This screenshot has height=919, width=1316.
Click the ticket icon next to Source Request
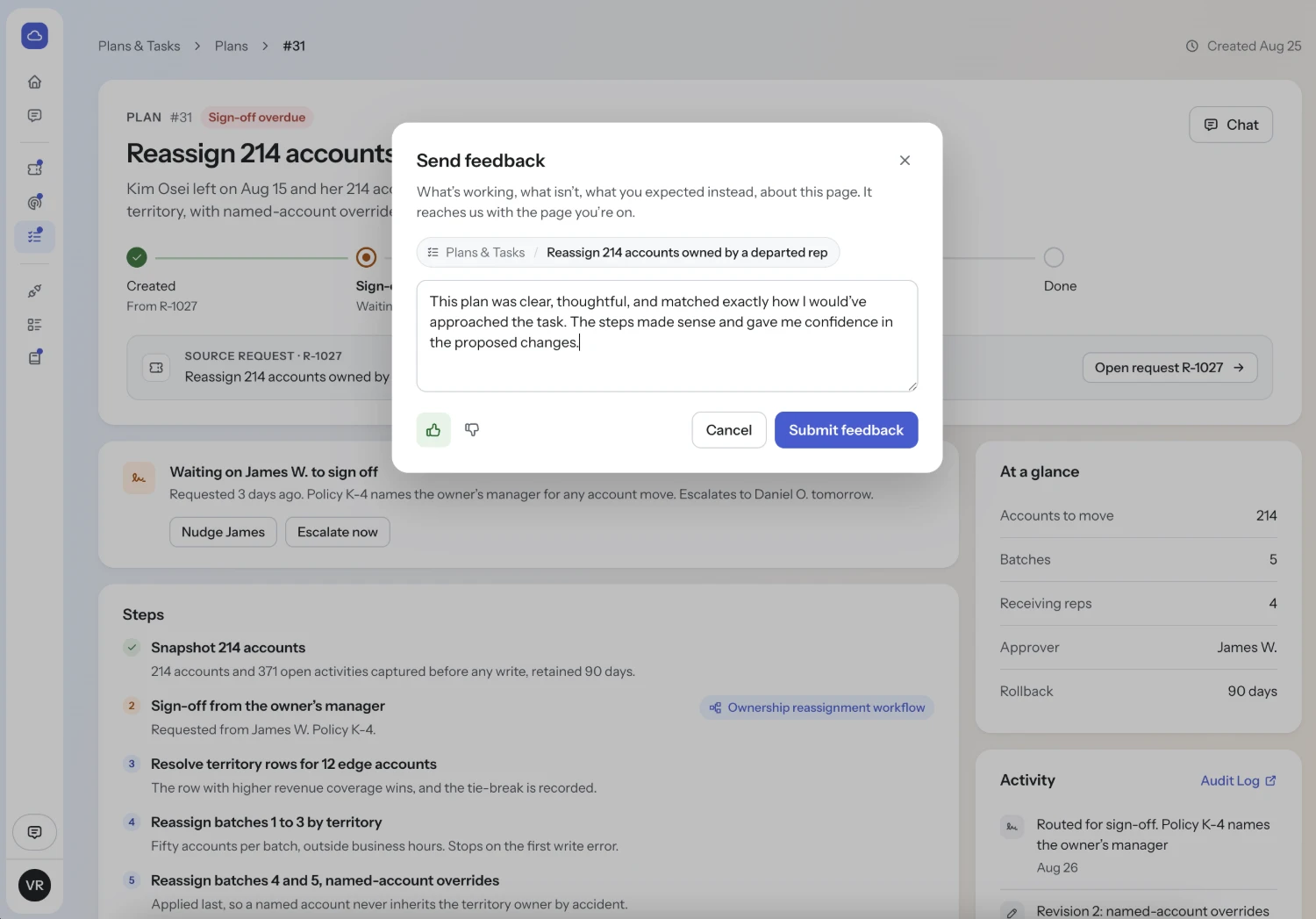156,368
